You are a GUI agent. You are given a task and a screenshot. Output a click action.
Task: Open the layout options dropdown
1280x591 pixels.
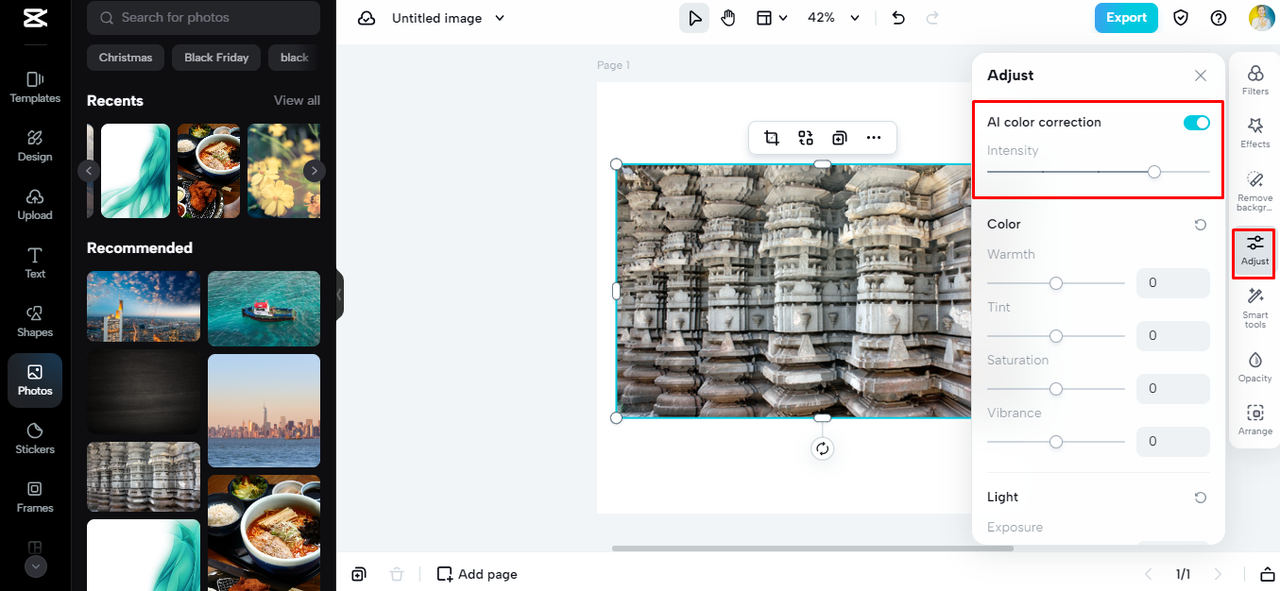click(x=771, y=18)
